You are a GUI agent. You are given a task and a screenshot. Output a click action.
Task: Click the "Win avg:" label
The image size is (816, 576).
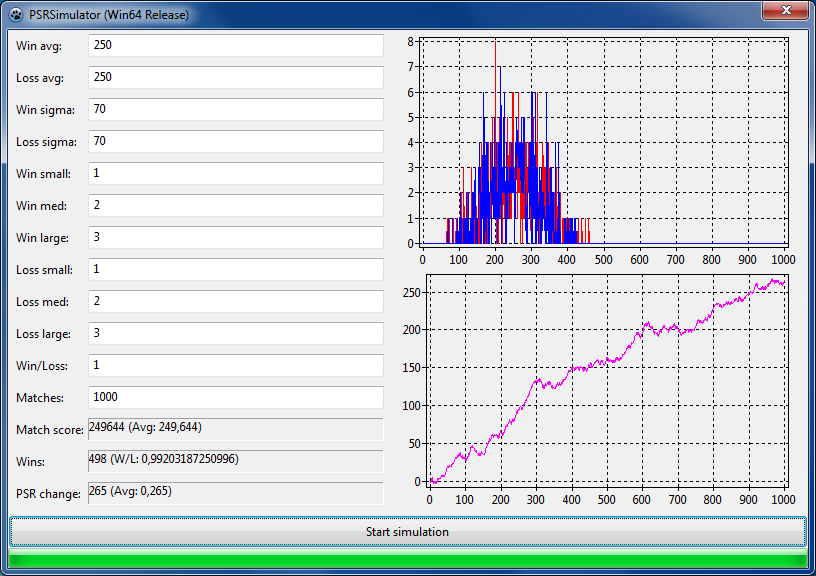point(39,46)
